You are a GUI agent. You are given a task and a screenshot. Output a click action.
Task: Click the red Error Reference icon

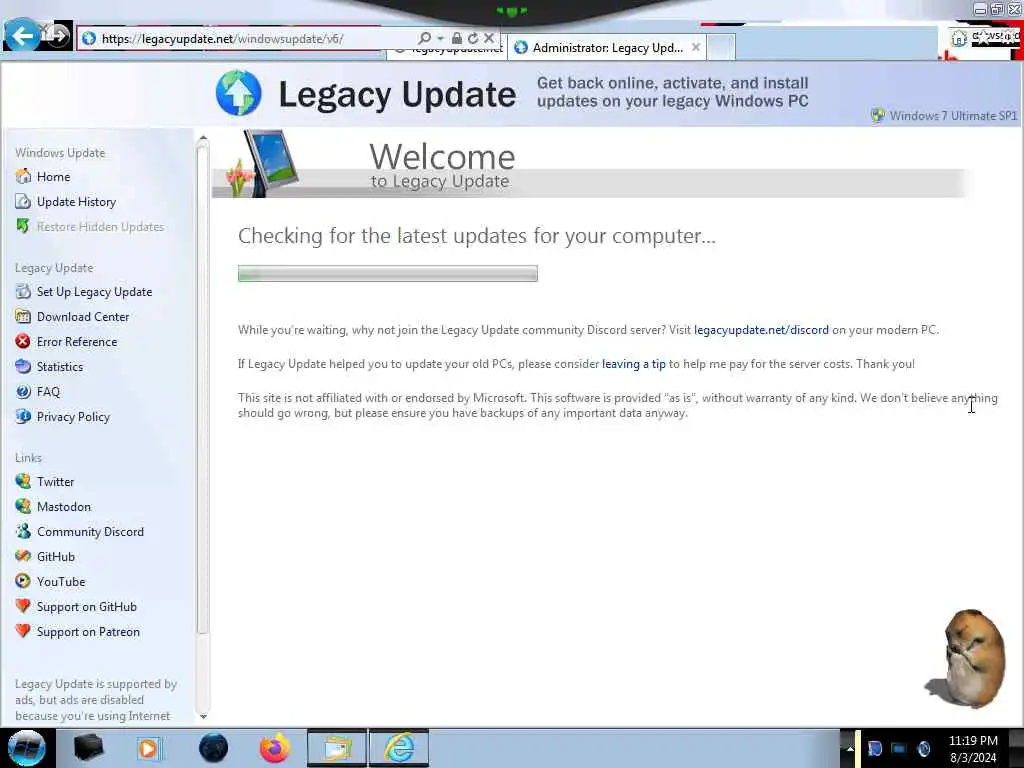(x=23, y=341)
